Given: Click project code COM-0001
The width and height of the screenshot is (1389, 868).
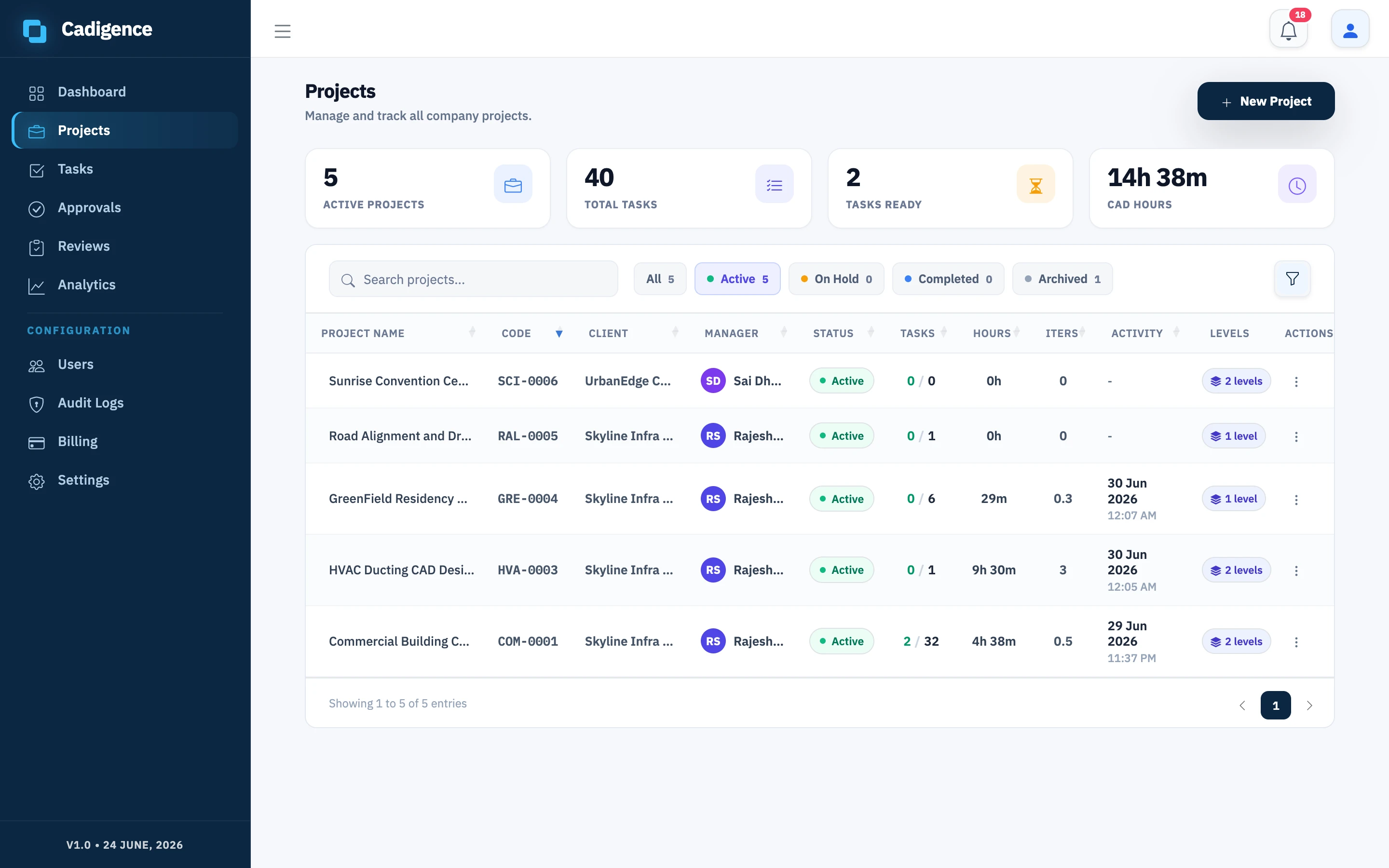Looking at the screenshot, I should coord(528,641).
